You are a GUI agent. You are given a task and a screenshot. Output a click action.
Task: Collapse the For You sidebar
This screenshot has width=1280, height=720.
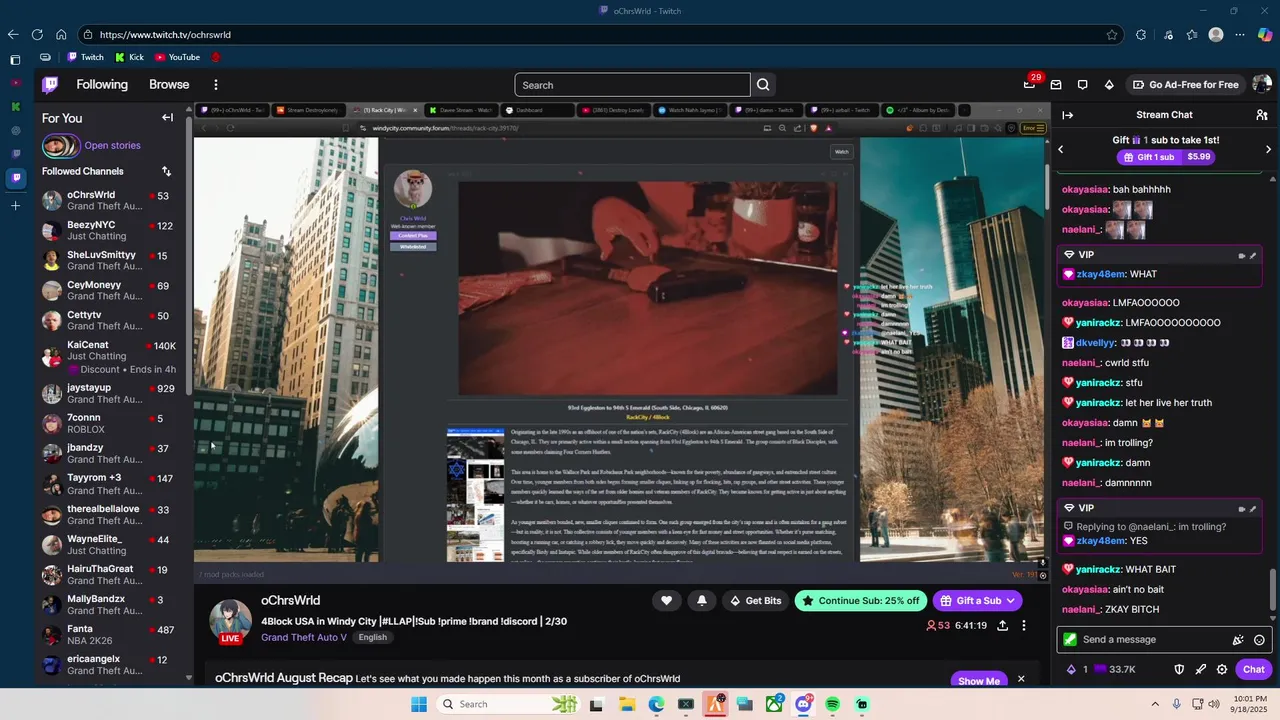[x=167, y=118]
